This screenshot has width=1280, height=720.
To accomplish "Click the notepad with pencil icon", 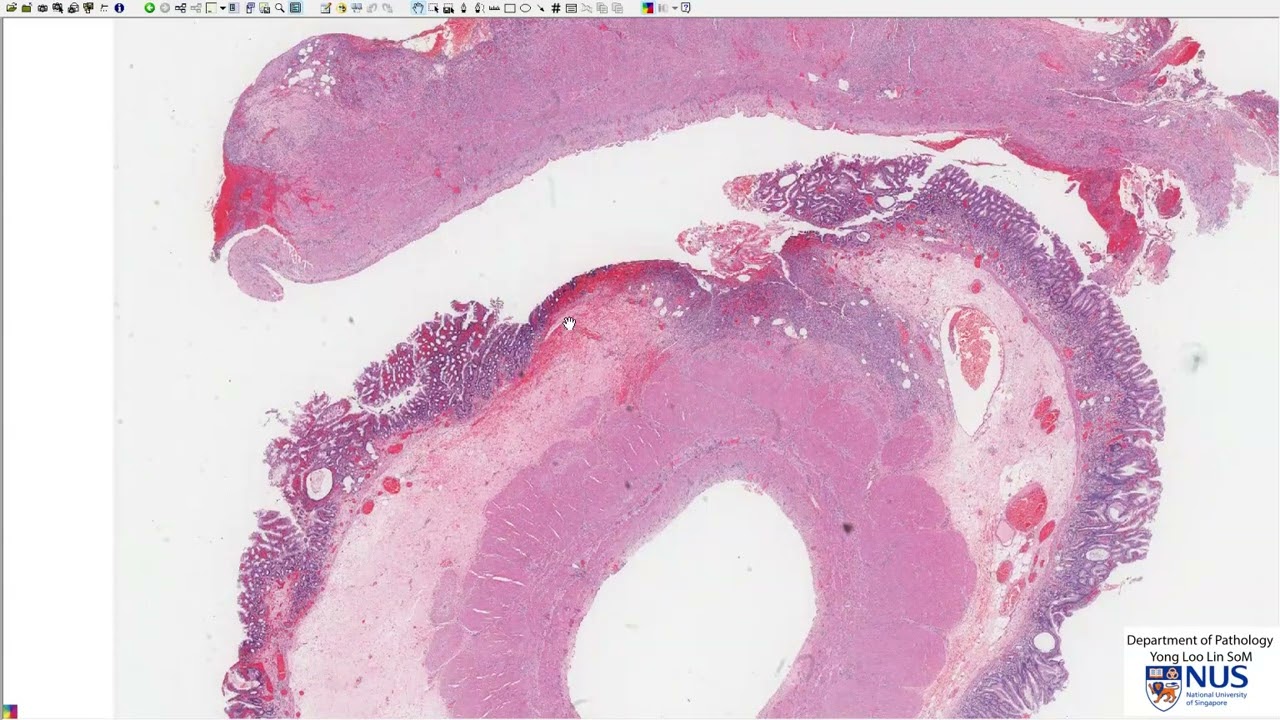I will pyautogui.click(x=326, y=8).
